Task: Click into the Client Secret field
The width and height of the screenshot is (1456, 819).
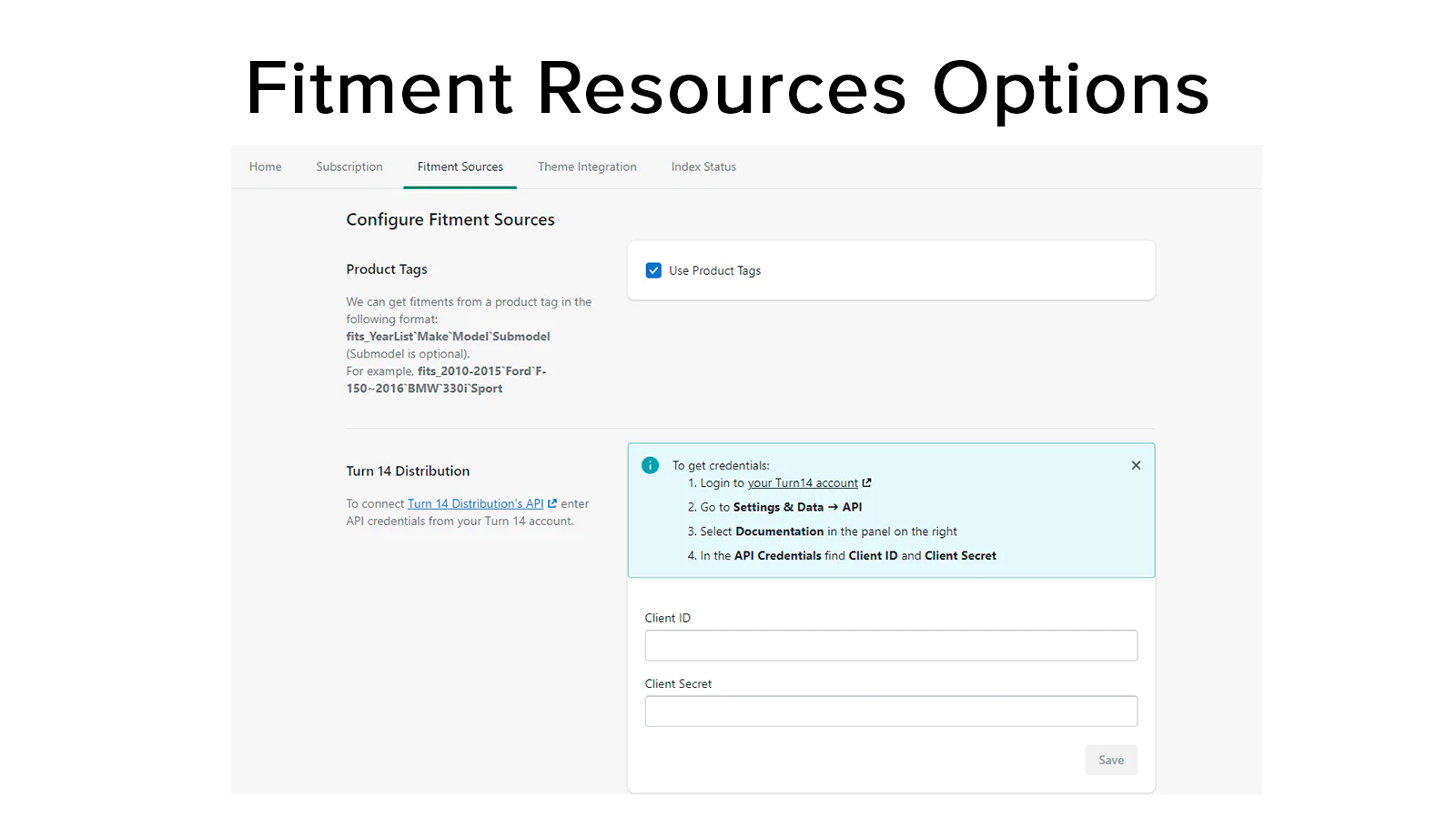Action: pos(891,711)
